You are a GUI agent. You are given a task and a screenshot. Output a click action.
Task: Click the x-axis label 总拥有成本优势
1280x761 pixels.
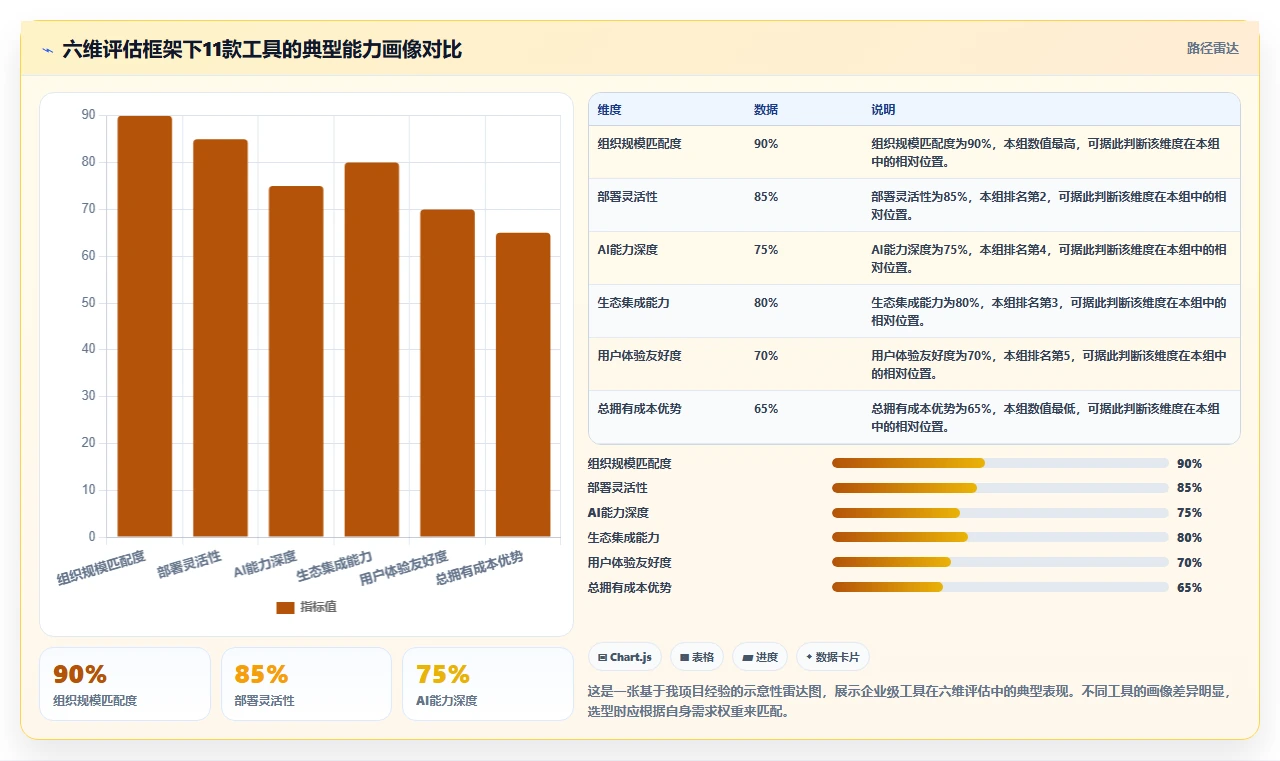coord(479,567)
